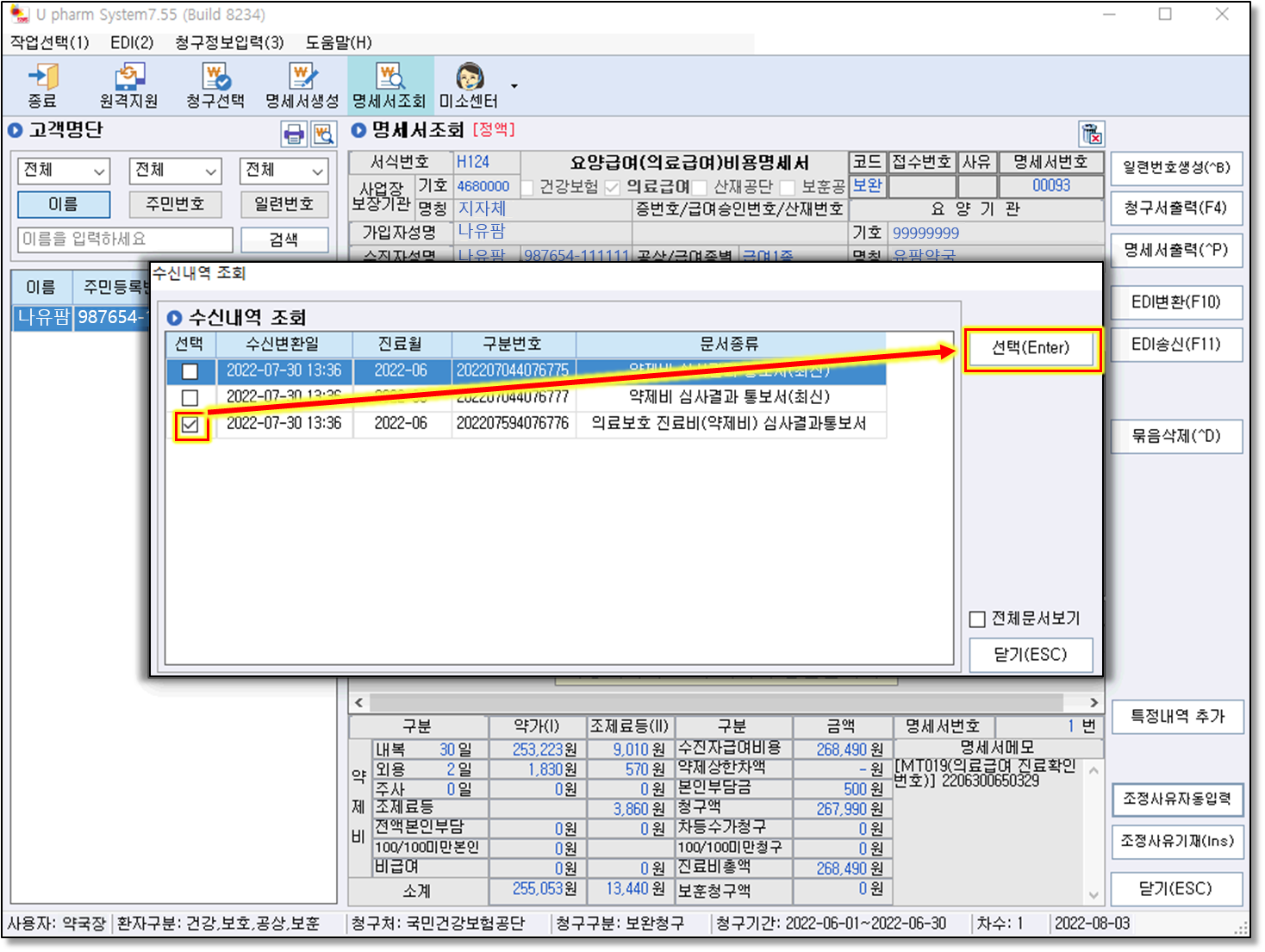1265x952 pixels.
Task: Check the first row 선택 checkbox
Action: [x=190, y=371]
